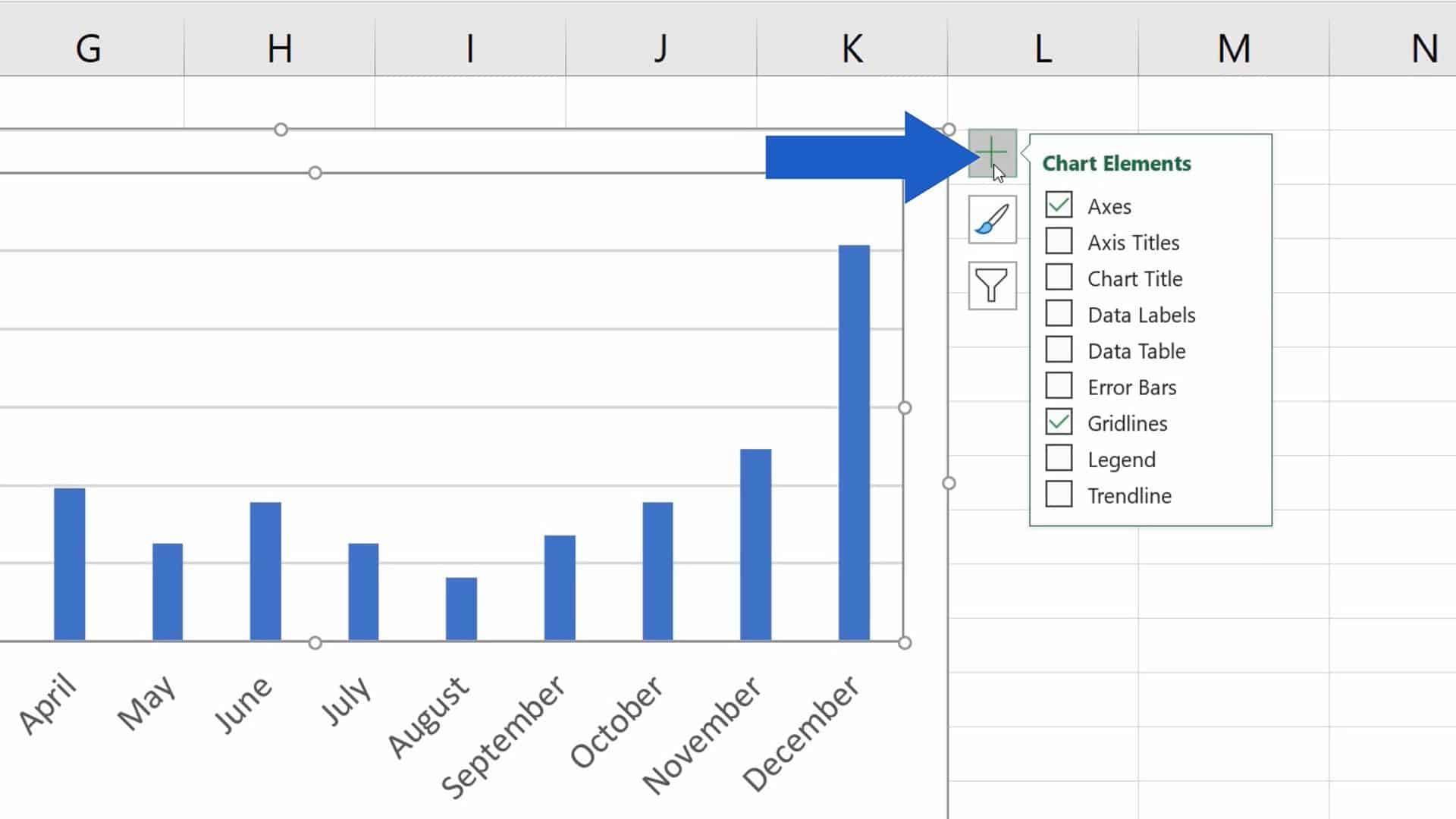Enable the Data Table element
Image resolution: width=1456 pixels, height=819 pixels.
(x=1058, y=350)
